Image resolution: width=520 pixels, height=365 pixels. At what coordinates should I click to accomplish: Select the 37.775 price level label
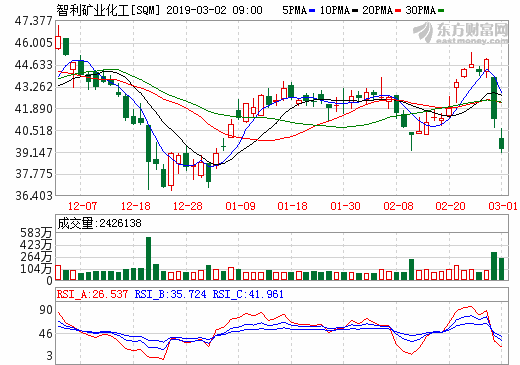[34, 174]
